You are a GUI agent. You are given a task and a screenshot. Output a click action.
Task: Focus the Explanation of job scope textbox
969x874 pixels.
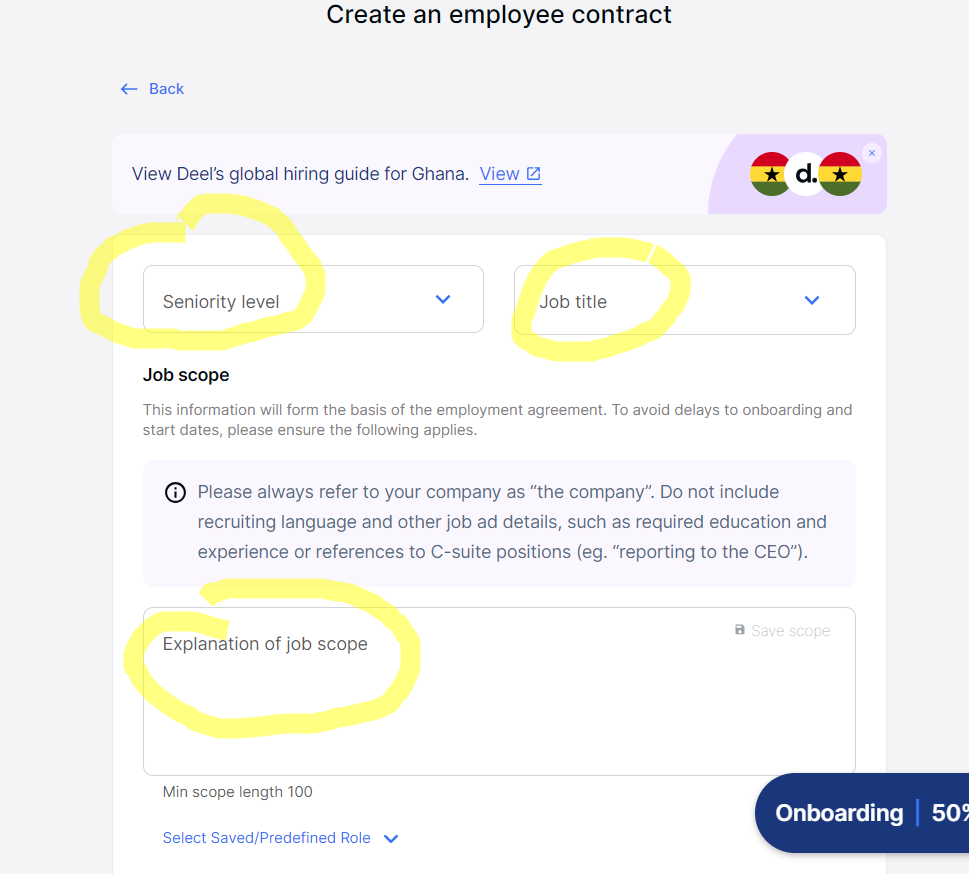click(x=499, y=700)
